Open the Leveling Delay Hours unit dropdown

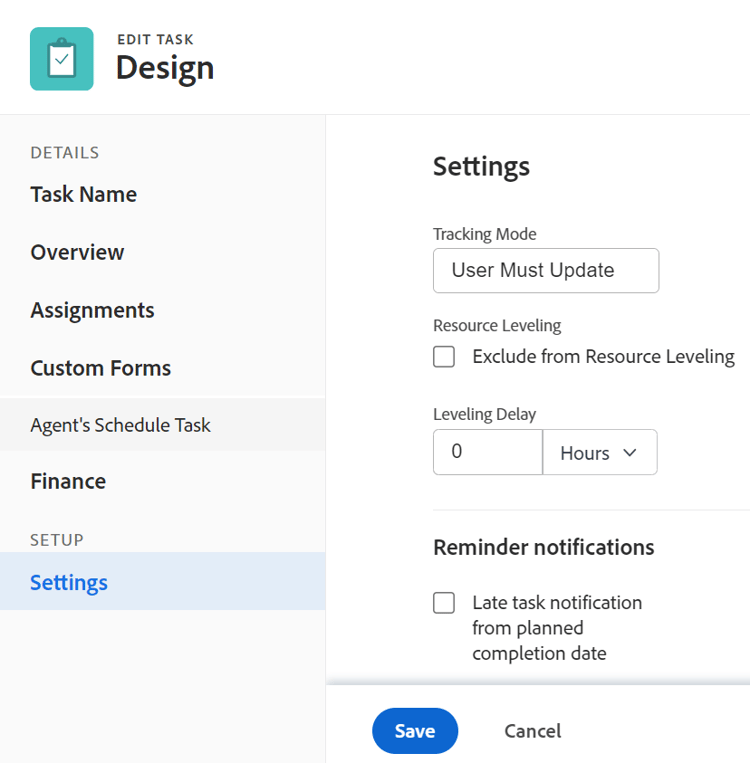(x=600, y=452)
